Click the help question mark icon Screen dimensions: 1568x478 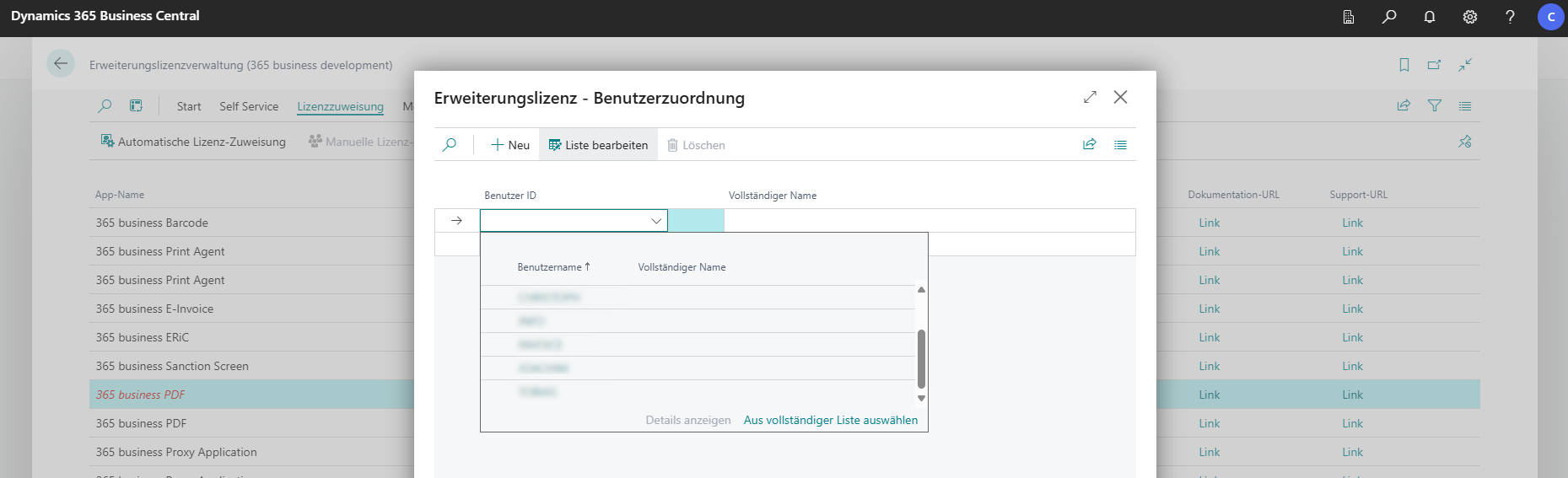point(1510,17)
